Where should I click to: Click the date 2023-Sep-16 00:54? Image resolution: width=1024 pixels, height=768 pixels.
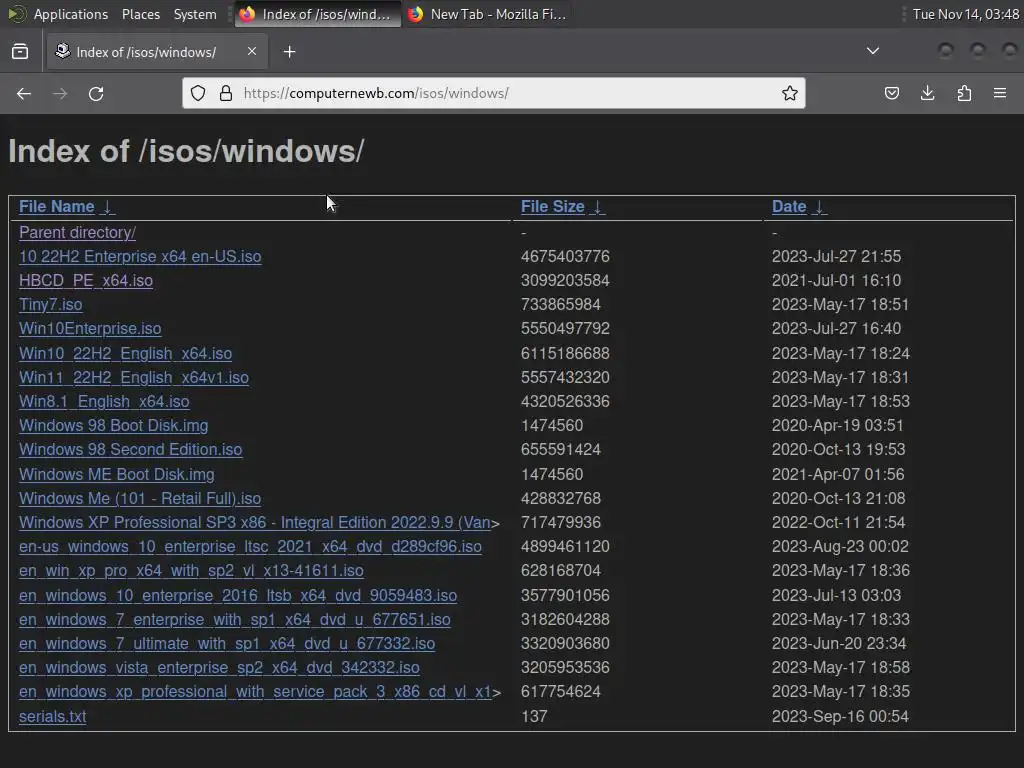[x=840, y=716]
